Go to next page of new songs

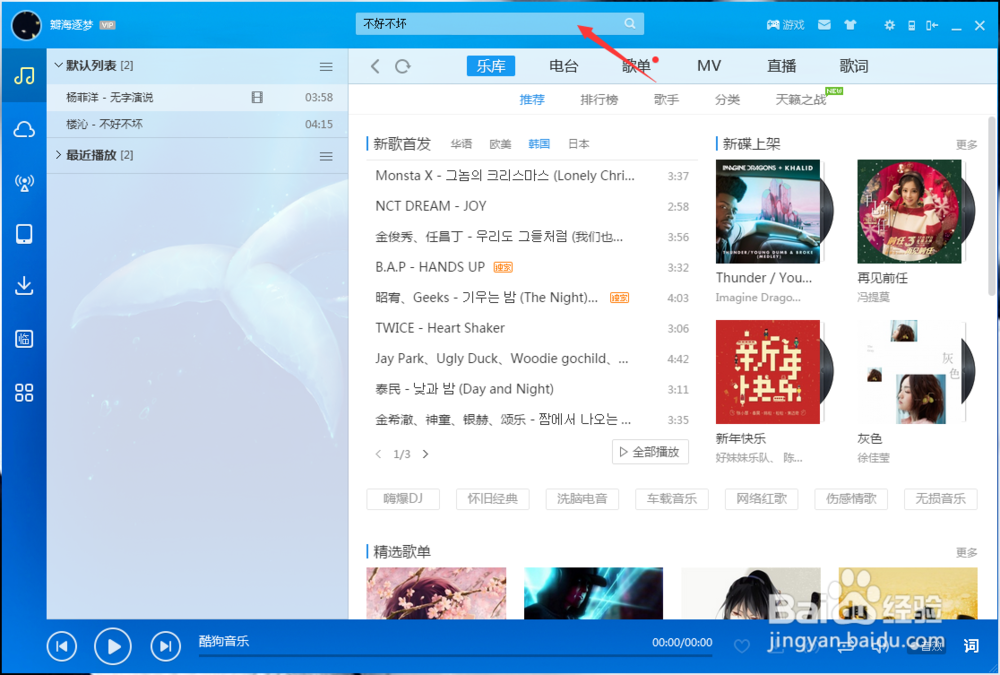[x=425, y=454]
